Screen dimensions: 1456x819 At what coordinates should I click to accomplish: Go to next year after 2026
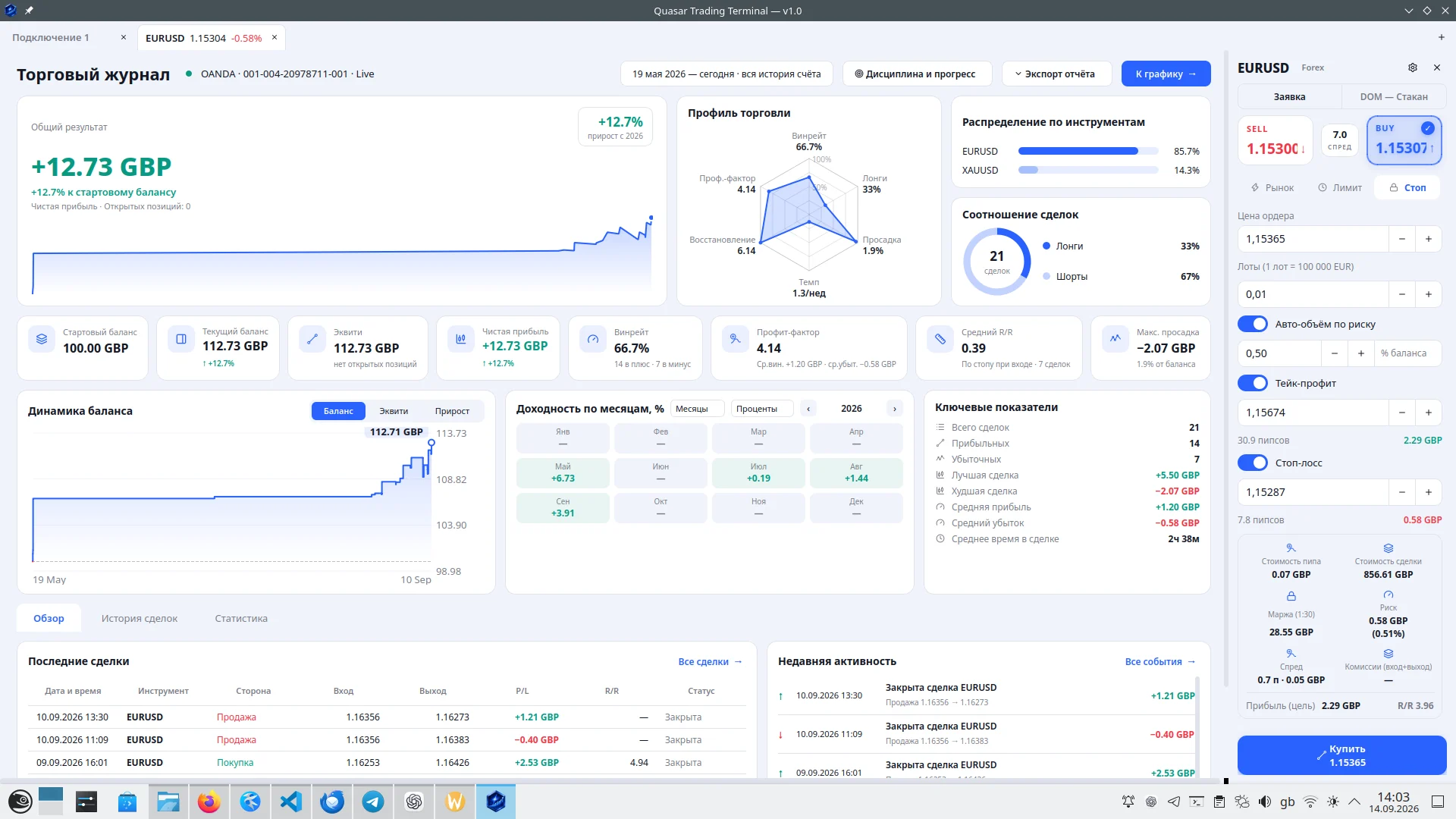[895, 409]
